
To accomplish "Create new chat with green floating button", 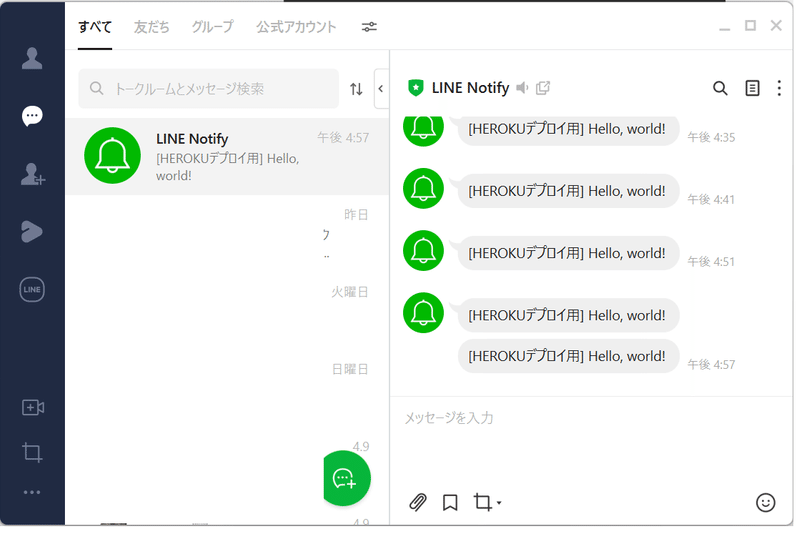I will 347,479.
